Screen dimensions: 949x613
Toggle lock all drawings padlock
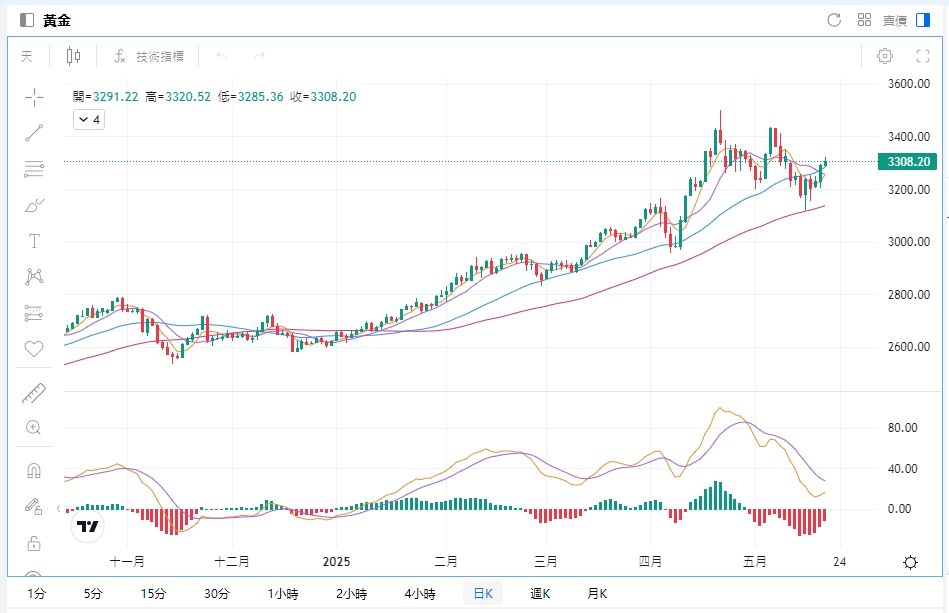pos(34,543)
